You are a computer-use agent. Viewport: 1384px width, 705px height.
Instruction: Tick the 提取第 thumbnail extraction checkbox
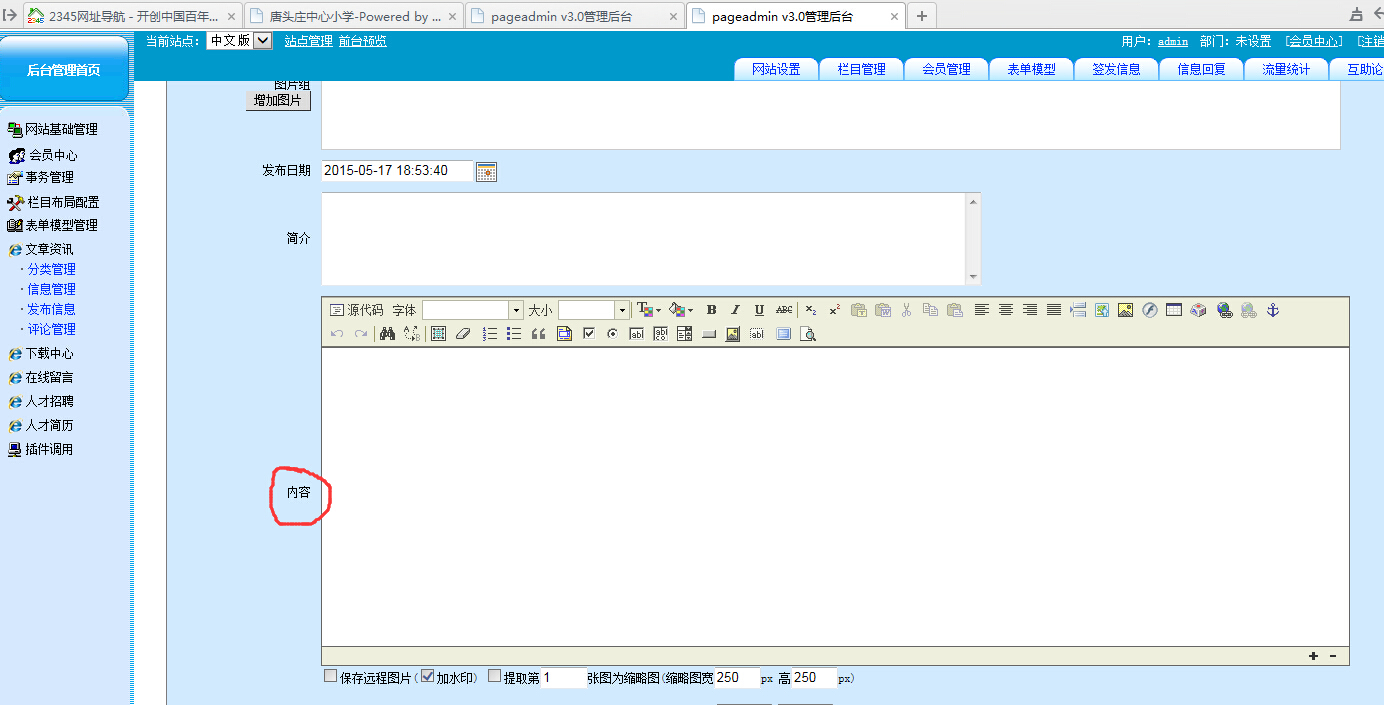point(495,677)
